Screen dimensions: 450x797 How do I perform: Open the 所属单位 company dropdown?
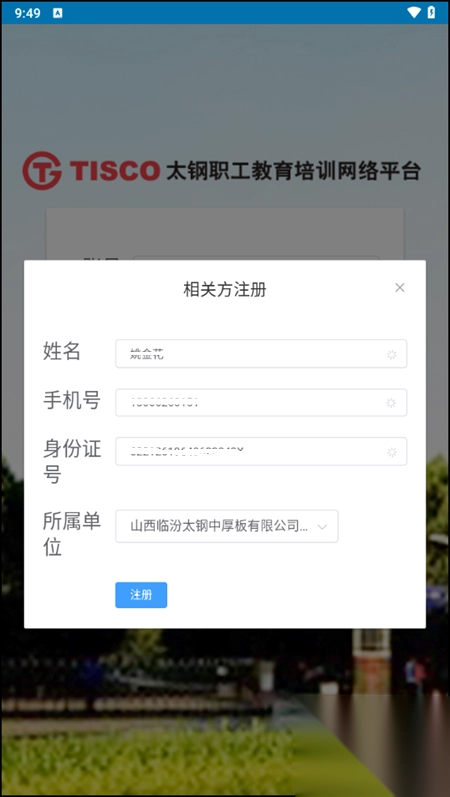point(227,526)
